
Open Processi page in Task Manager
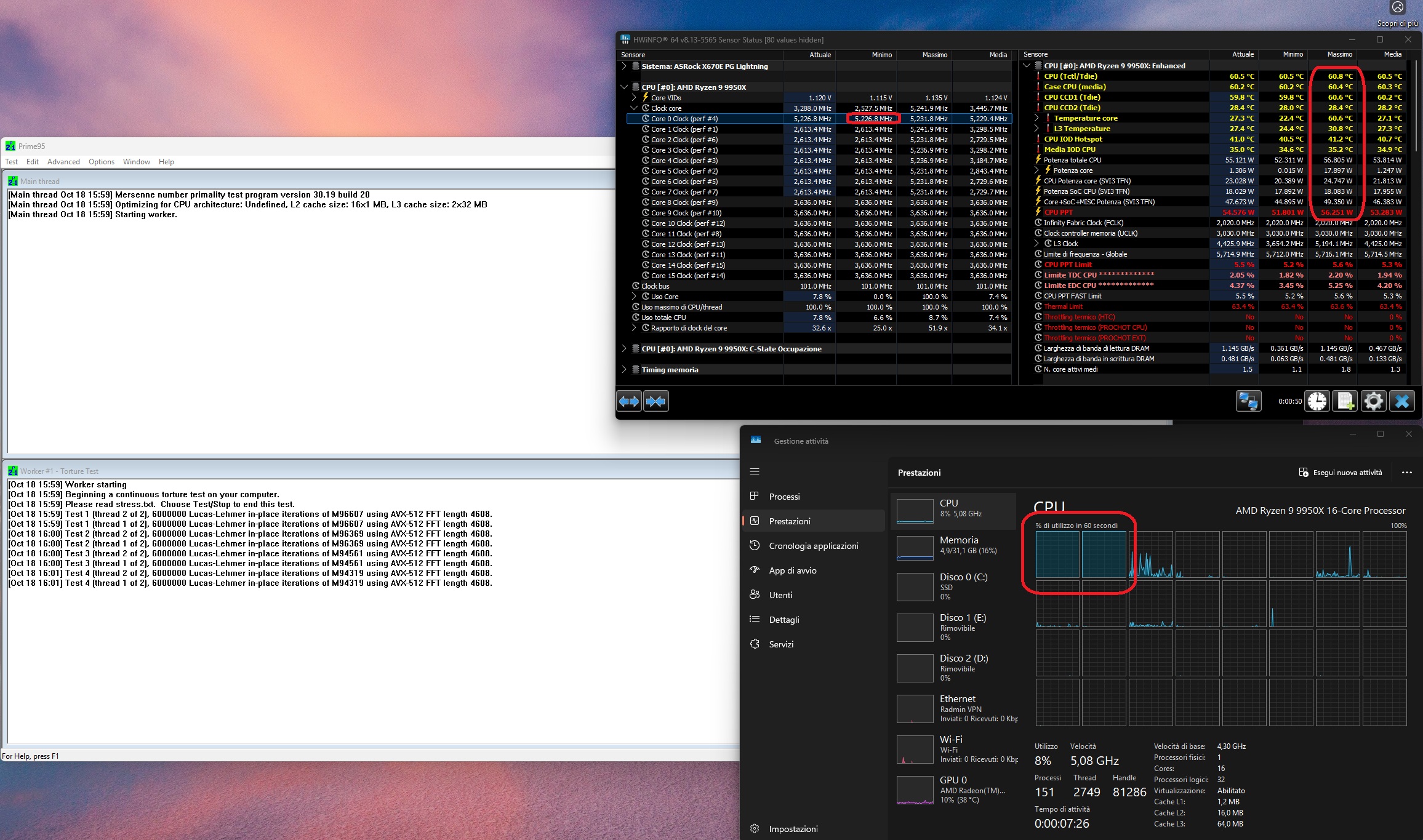pyautogui.click(x=814, y=497)
